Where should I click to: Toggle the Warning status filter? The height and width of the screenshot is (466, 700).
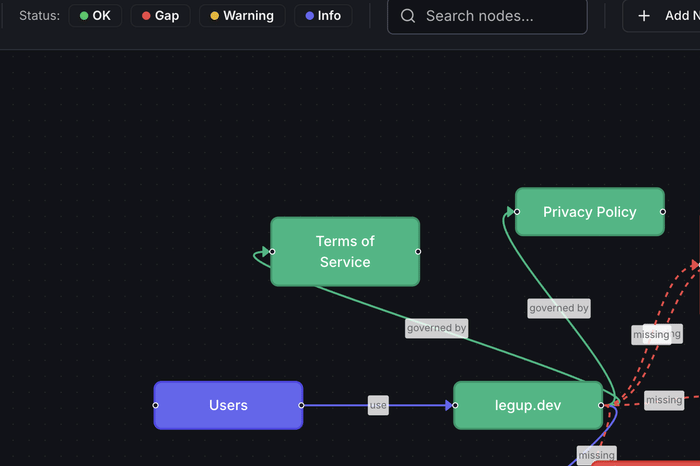click(x=242, y=16)
